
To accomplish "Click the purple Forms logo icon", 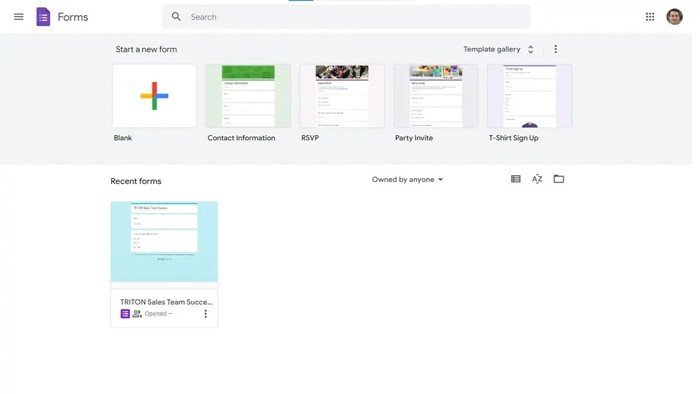I will coord(43,17).
